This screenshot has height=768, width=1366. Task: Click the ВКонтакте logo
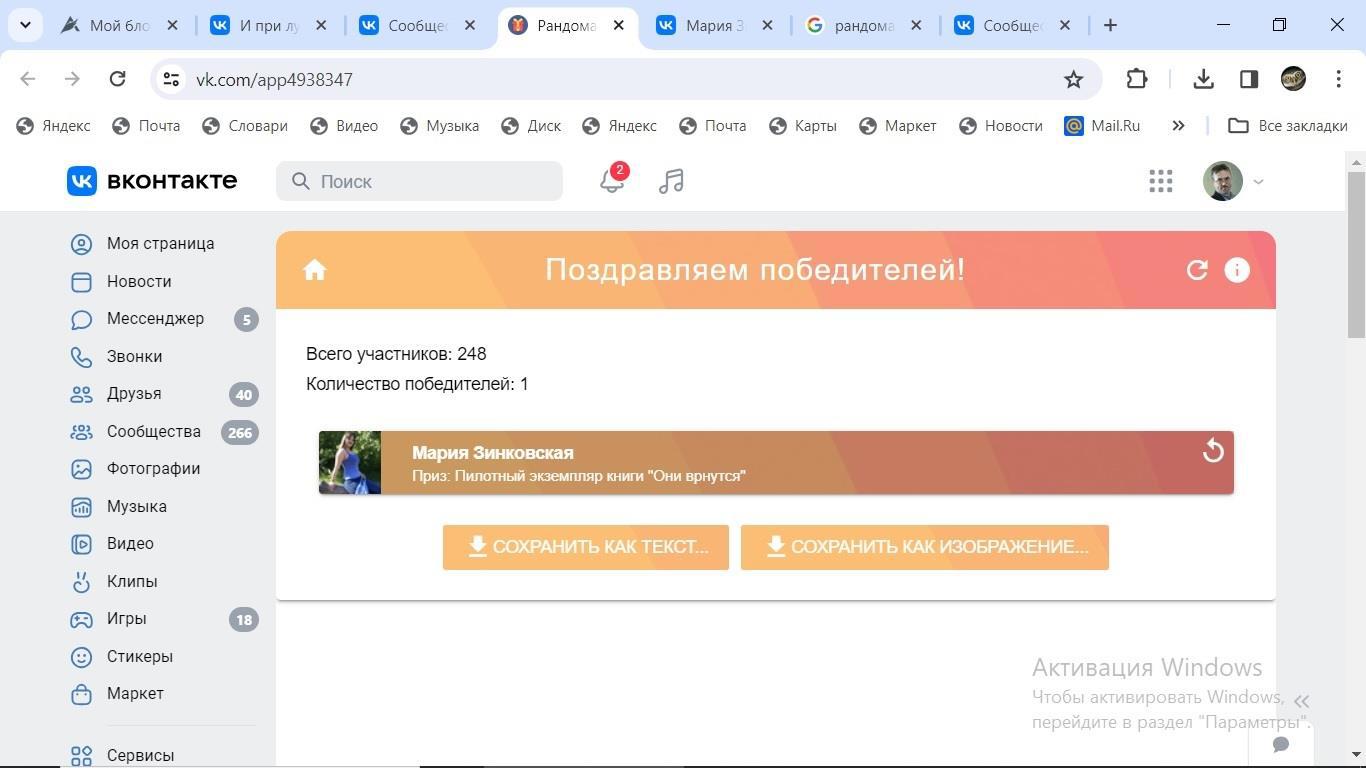point(152,181)
